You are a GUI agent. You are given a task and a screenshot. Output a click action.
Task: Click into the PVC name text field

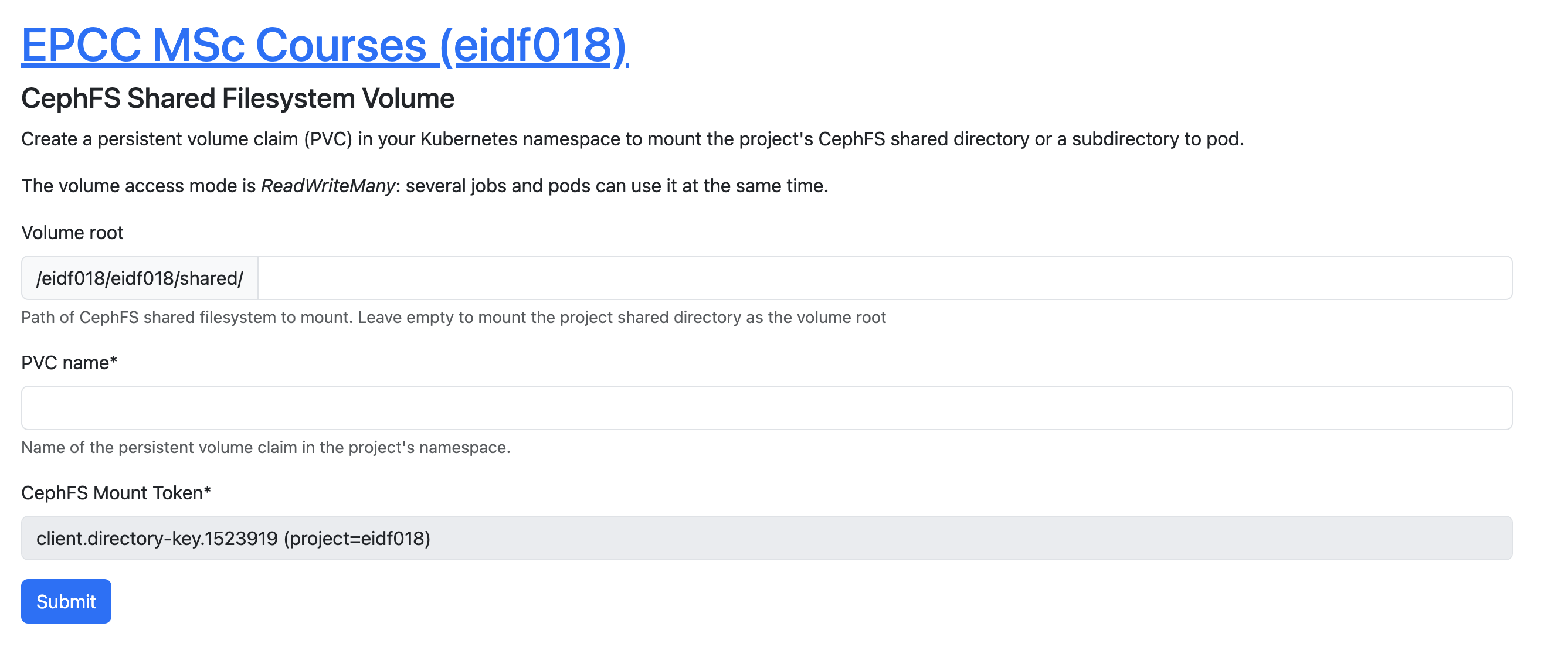[766, 407]
